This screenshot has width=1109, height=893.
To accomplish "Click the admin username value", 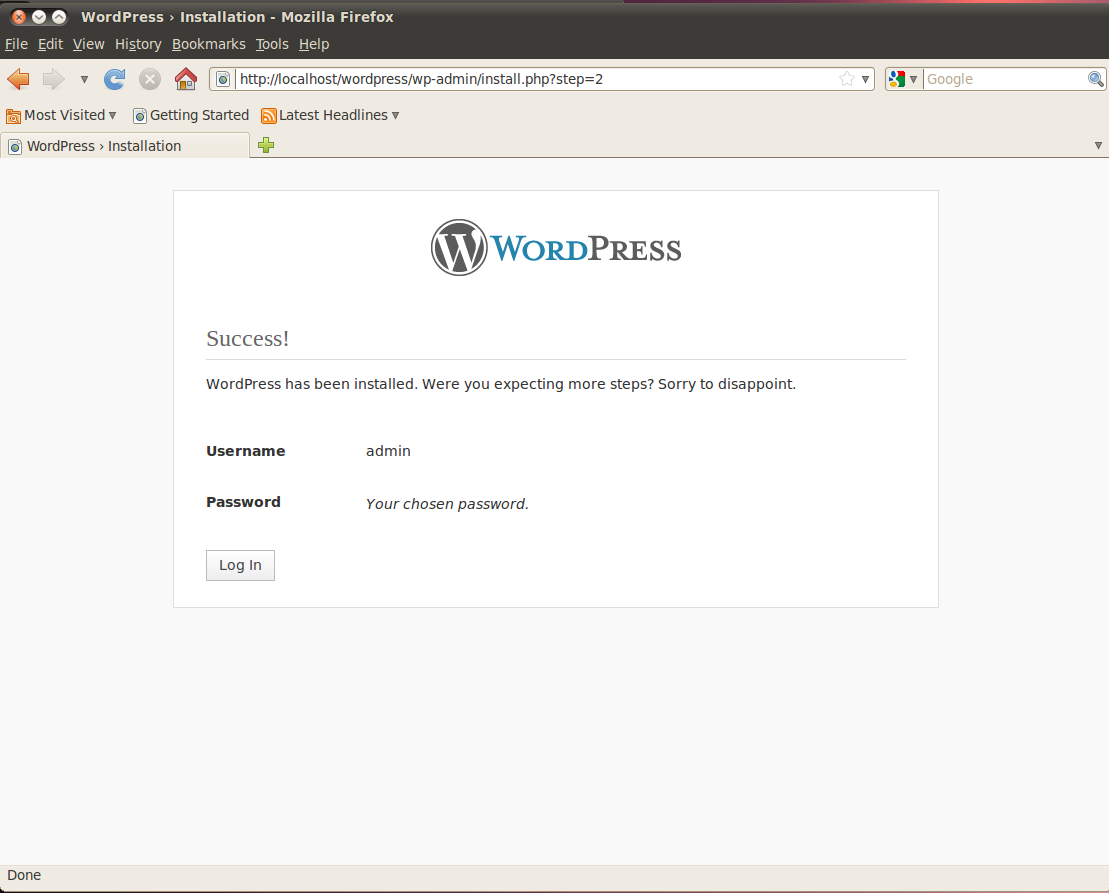I will point(388,451).
